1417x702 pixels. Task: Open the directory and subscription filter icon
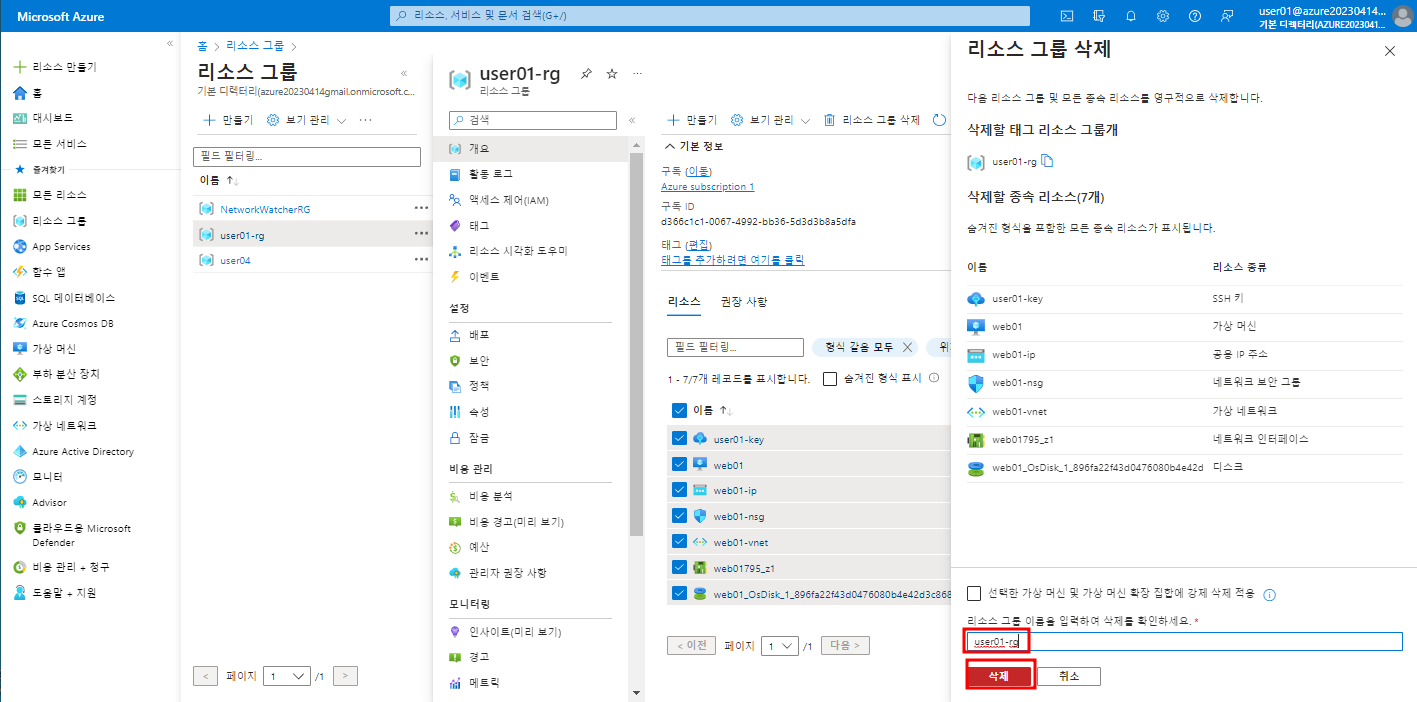tap(1099, 16)
